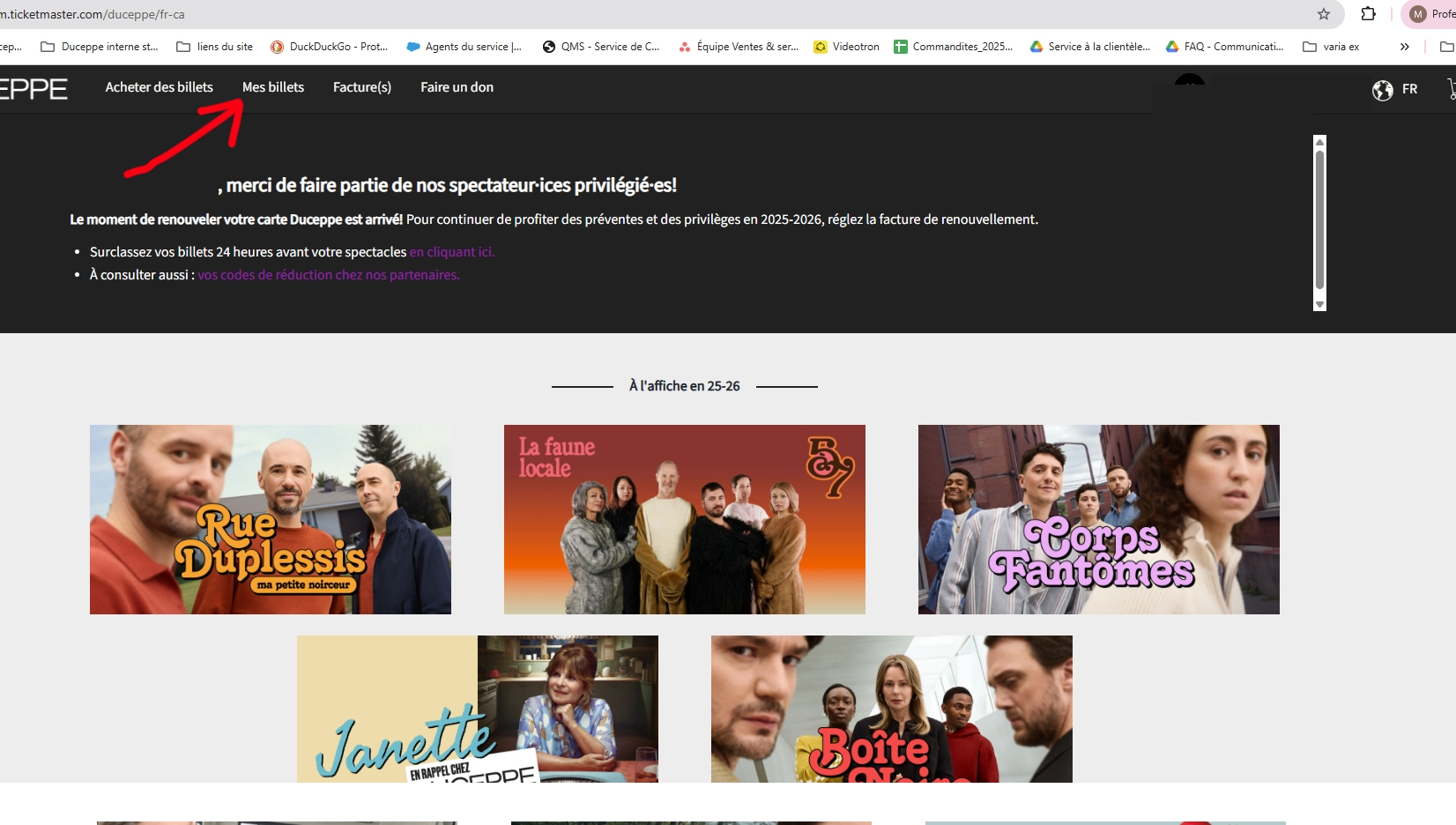The image size is (1456, 825).
Task: Open the browser Extensions puzzle icon
Action: pyautogui.click(x=1368, y=14)
